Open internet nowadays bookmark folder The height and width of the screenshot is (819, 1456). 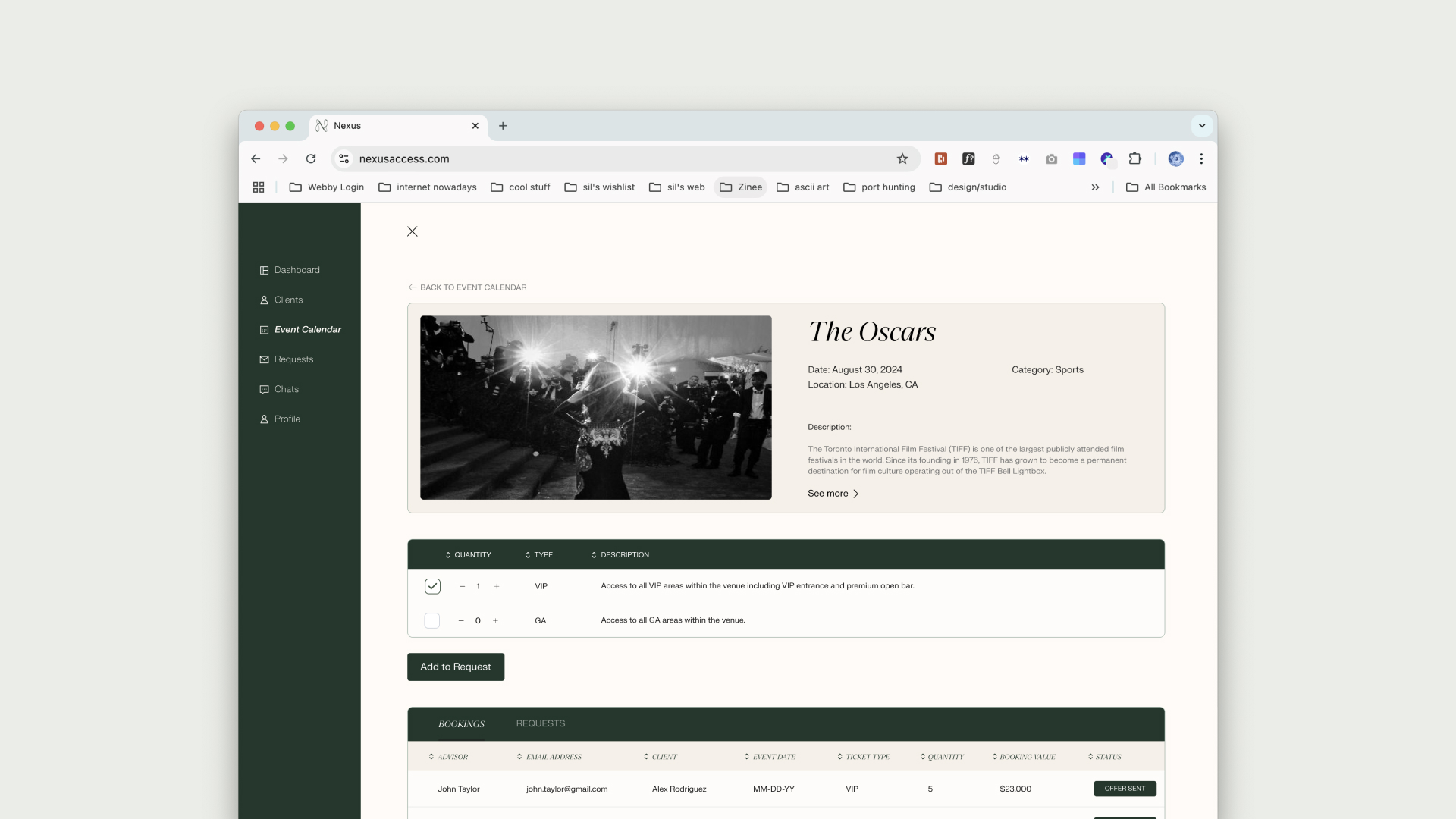[428, 187]
